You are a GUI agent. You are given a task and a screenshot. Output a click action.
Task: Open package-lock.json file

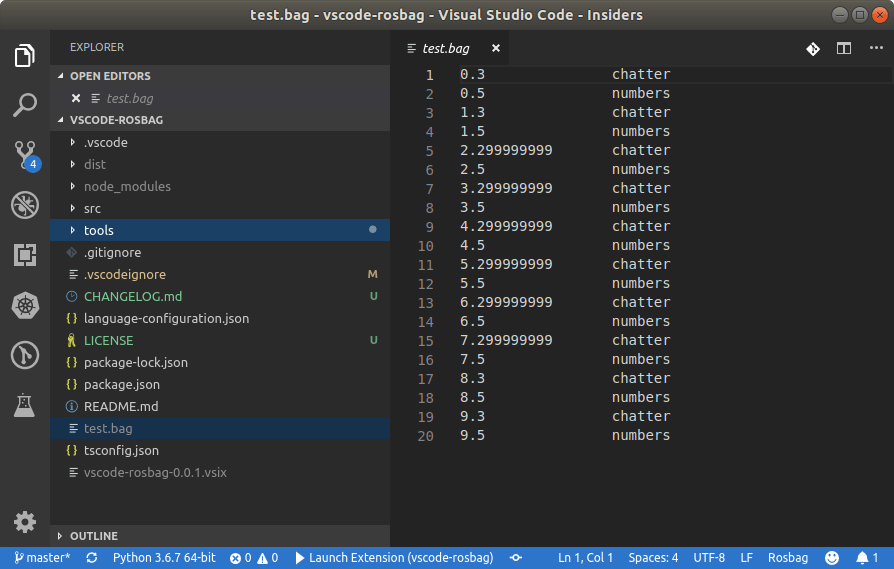tap(220, 362)
